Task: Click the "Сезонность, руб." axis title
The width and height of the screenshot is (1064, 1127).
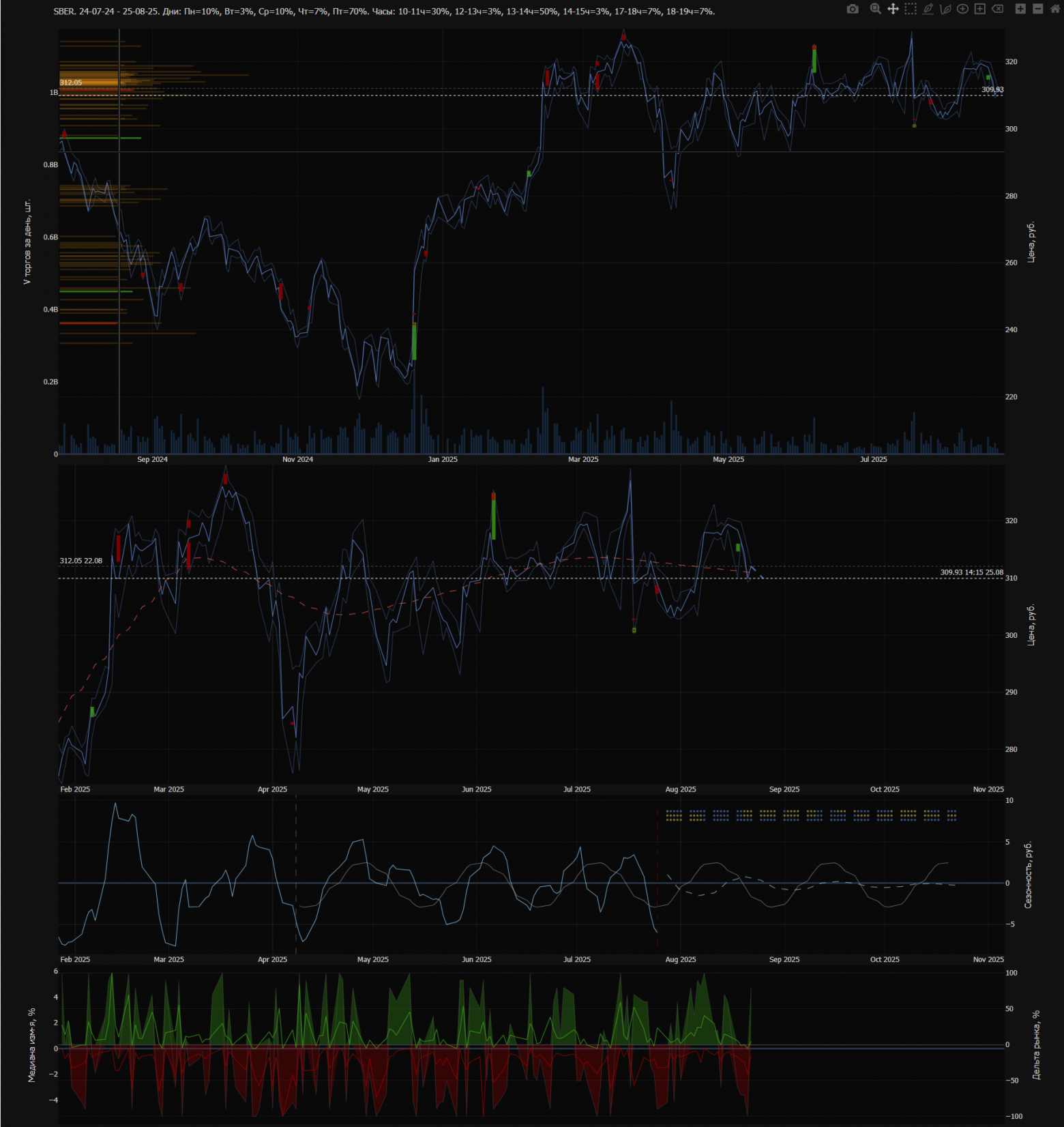Action: (x=1028, y=875)
